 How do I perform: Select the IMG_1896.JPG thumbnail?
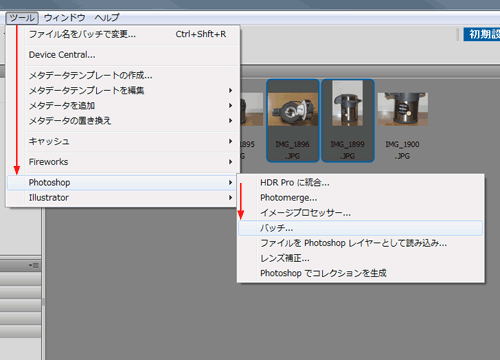click(x=293, y=121)
